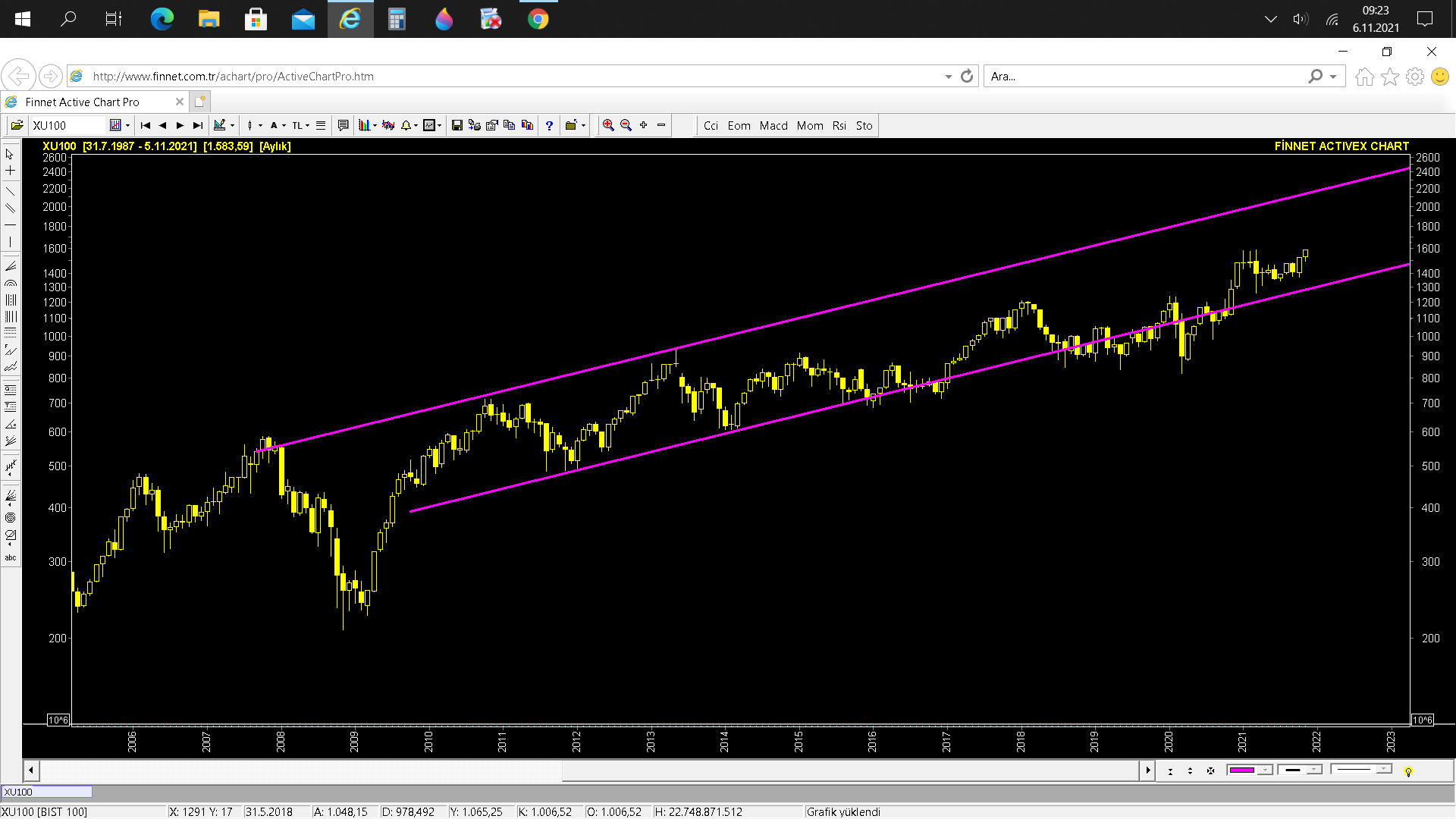Click the XU100 symbol input field

[x=68, y=125]
